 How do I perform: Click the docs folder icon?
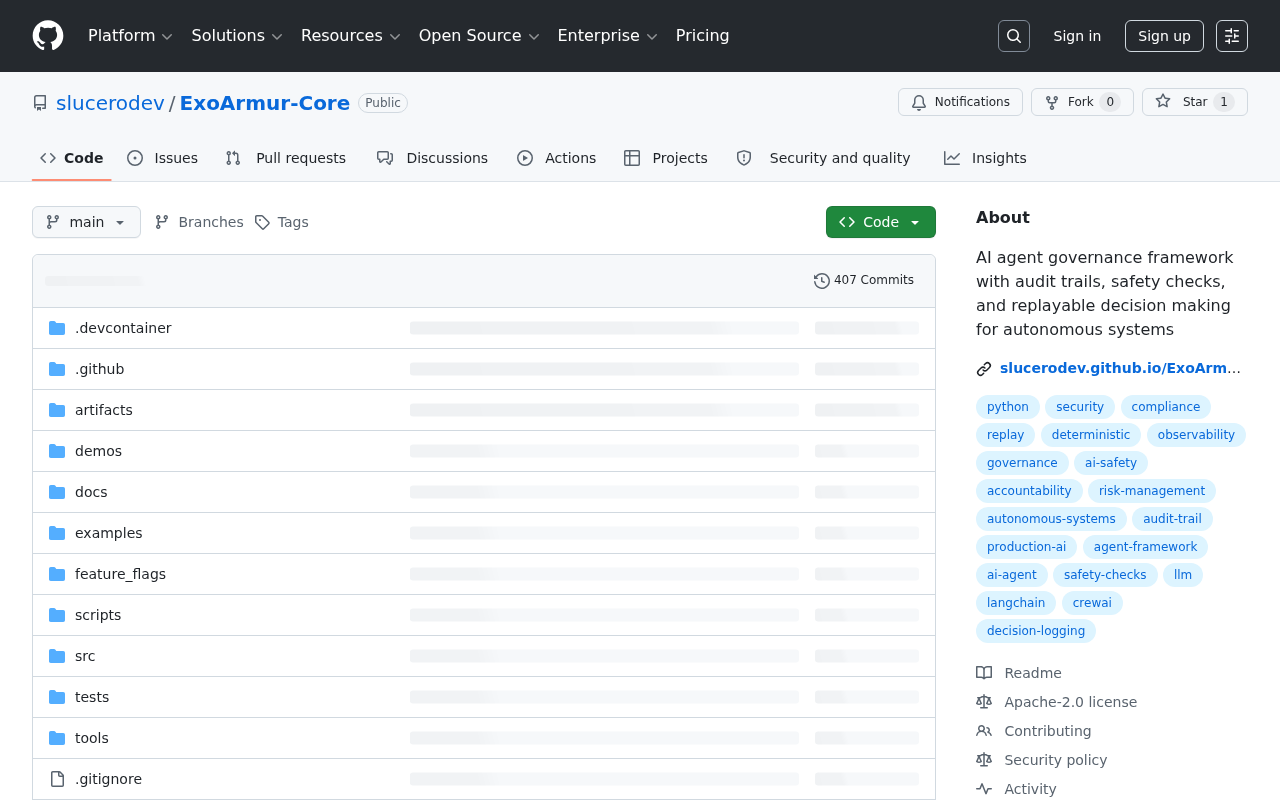pos(57,492)
